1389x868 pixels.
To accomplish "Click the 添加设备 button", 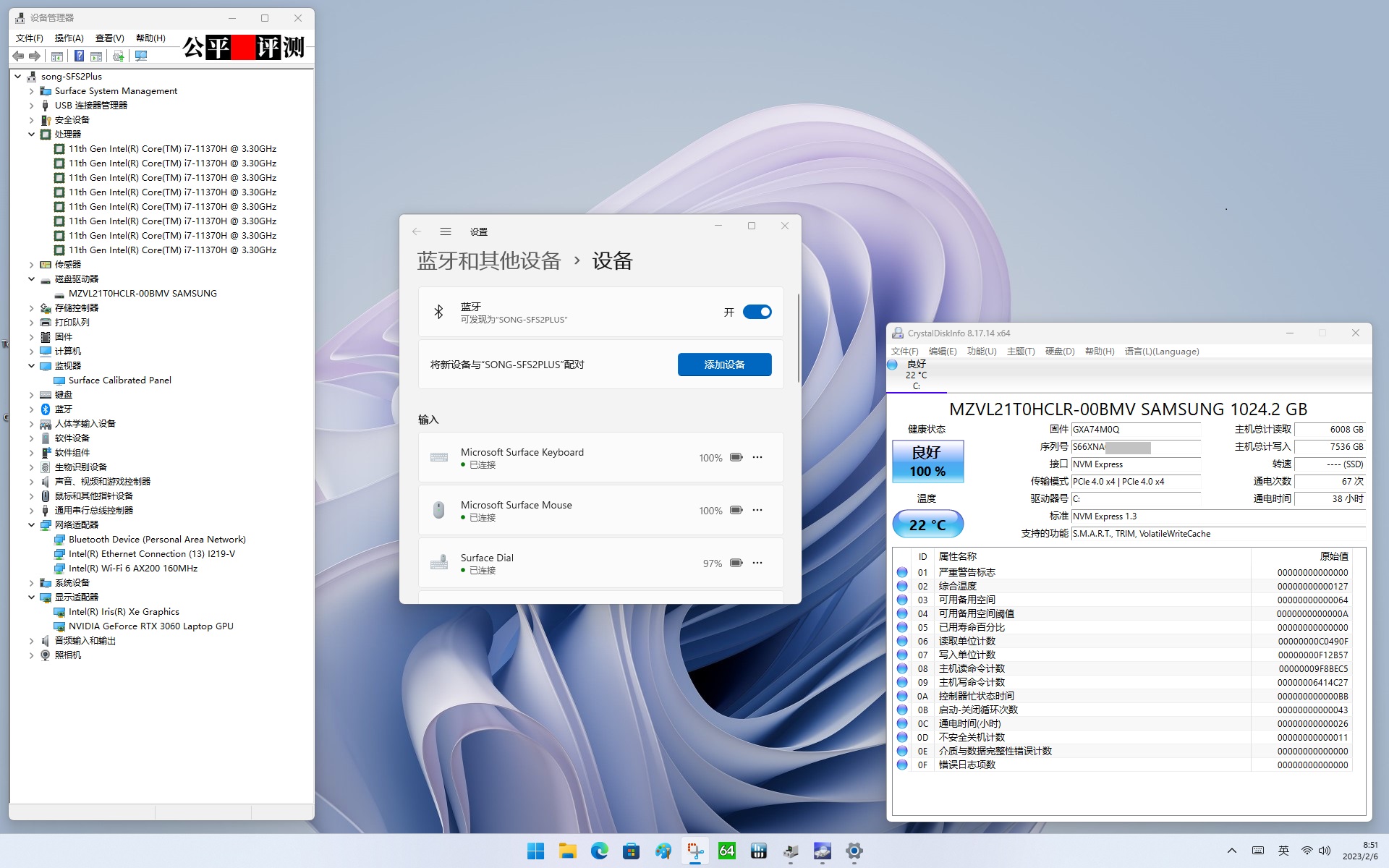I will (x=724, y=365).
